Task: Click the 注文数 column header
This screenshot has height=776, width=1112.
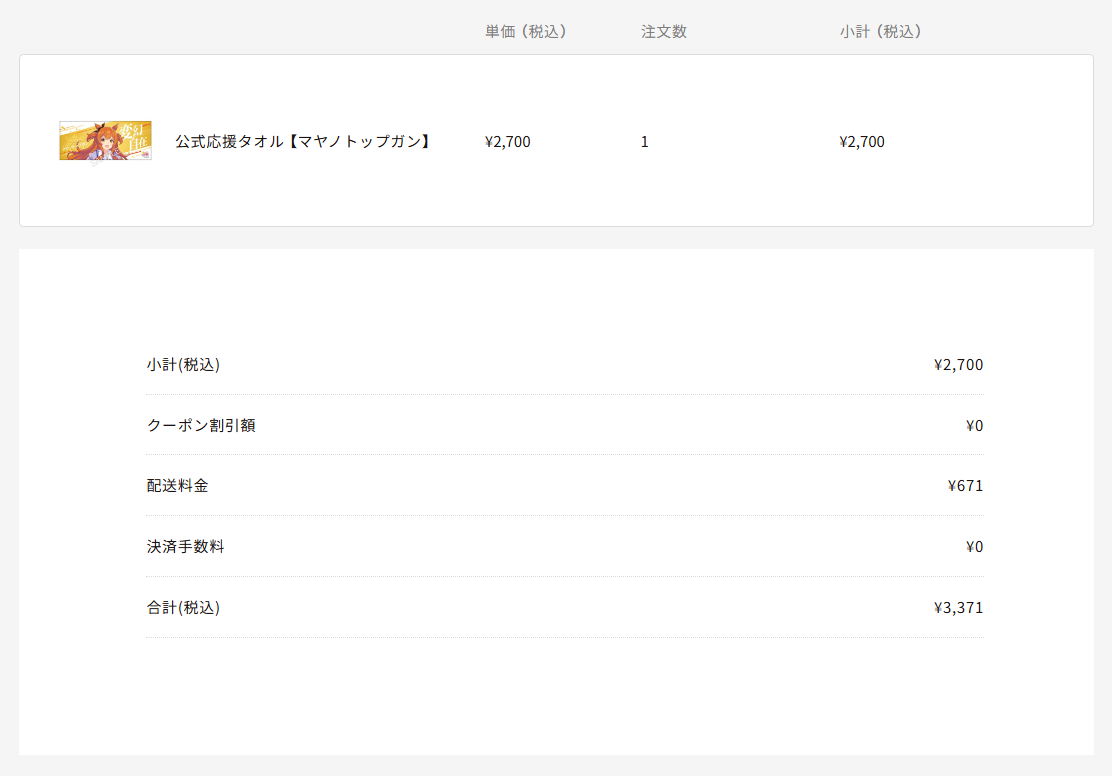Action: point(663,31)
